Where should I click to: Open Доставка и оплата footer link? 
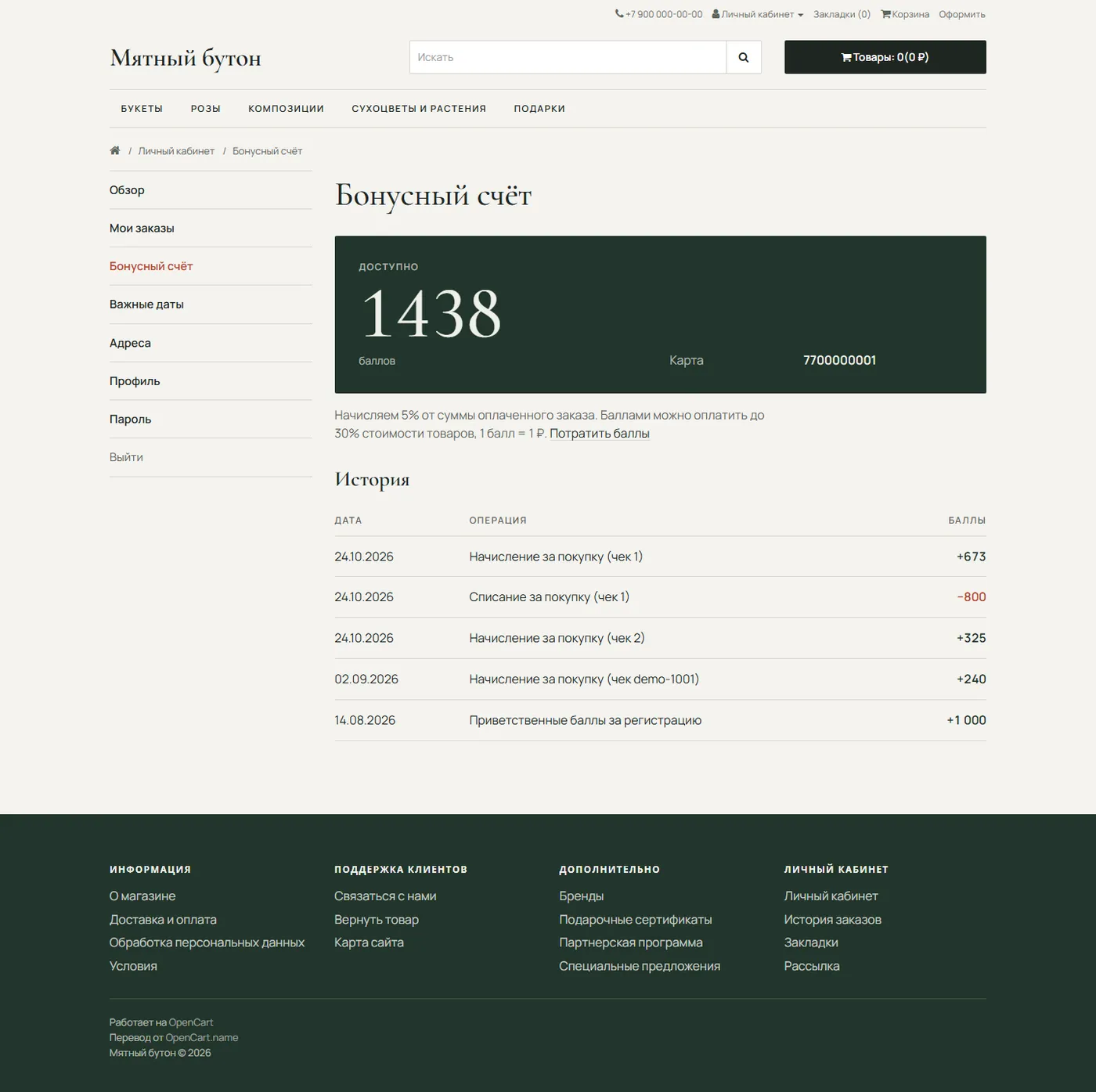click(x=163, y=920)
